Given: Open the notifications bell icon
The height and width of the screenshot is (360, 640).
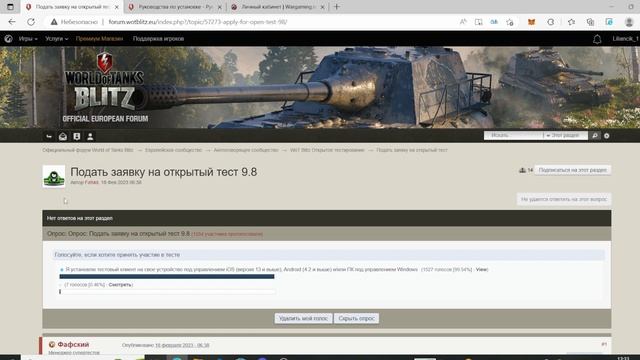Looking at the screenshot, I should (597, 39).
